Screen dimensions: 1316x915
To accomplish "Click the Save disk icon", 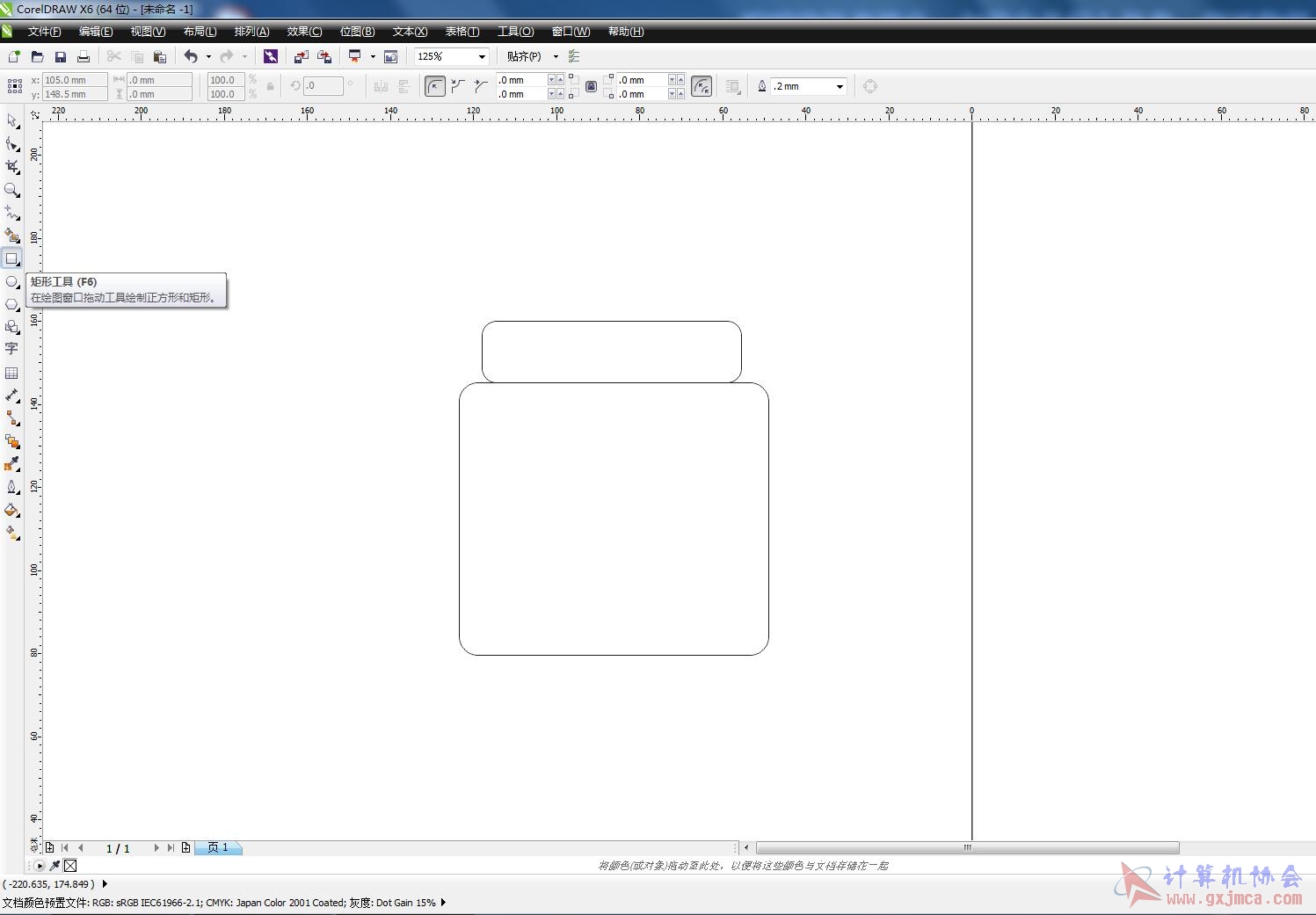I will (x=61, y=56).
